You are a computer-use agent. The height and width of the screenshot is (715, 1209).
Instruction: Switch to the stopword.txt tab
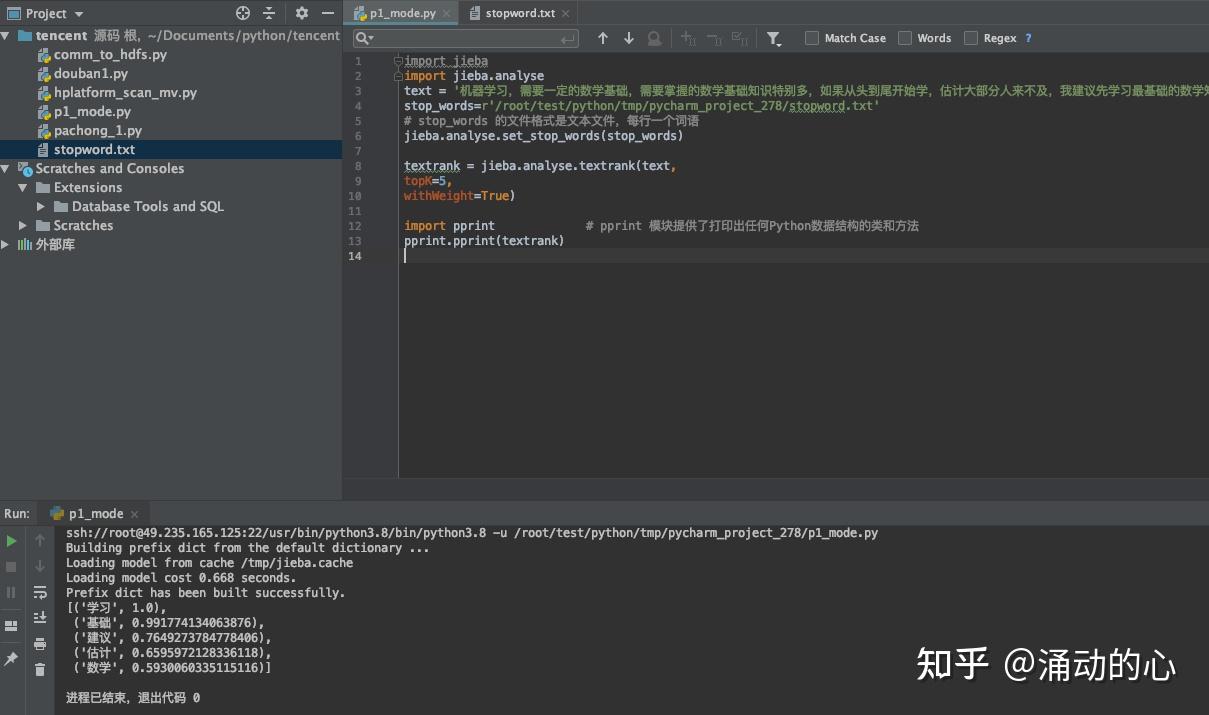click(519, 13)
